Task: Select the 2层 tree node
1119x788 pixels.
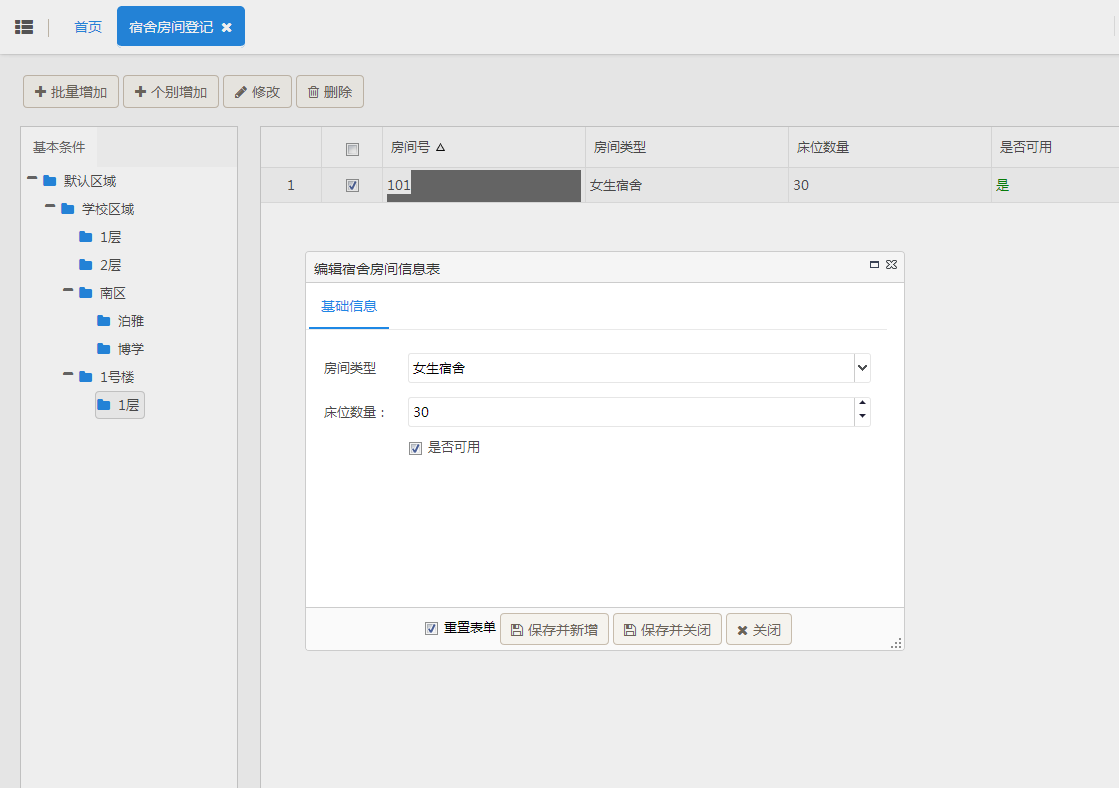Action: (111, 265)
